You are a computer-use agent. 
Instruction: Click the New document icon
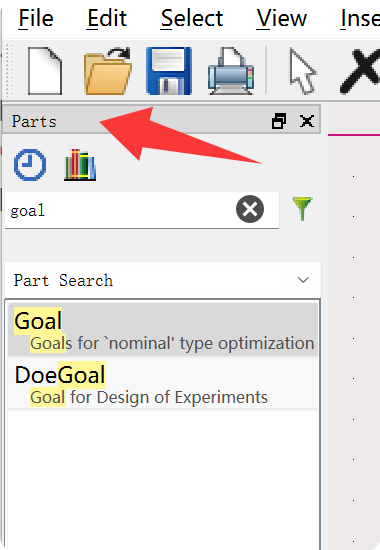click(x=45, y=72)
